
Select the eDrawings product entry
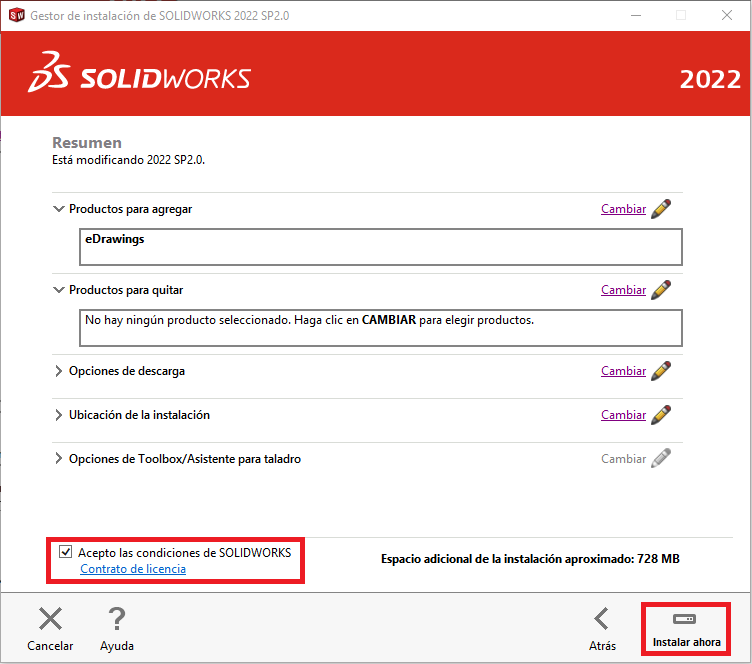point(115,239)
